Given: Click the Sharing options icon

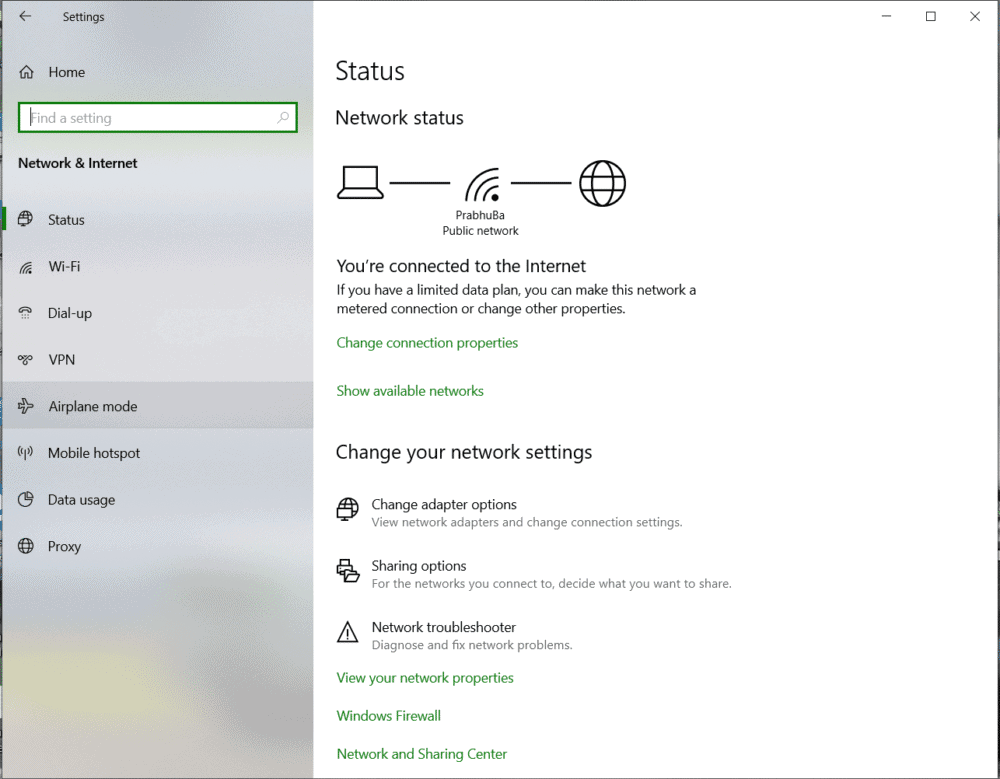Looking at the screenshot, I should coord(347,571).
